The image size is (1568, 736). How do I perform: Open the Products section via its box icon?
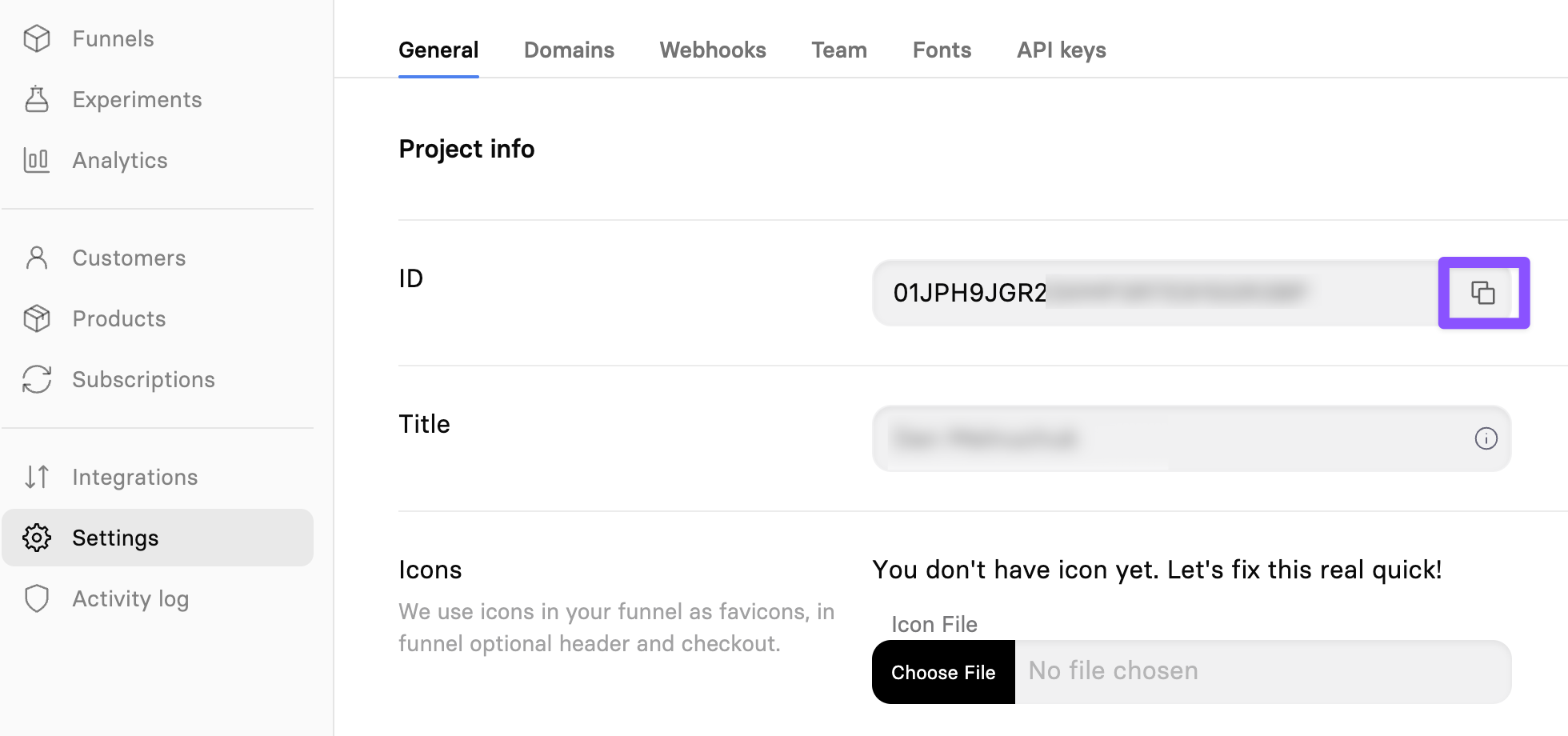(x=37, y=318)
